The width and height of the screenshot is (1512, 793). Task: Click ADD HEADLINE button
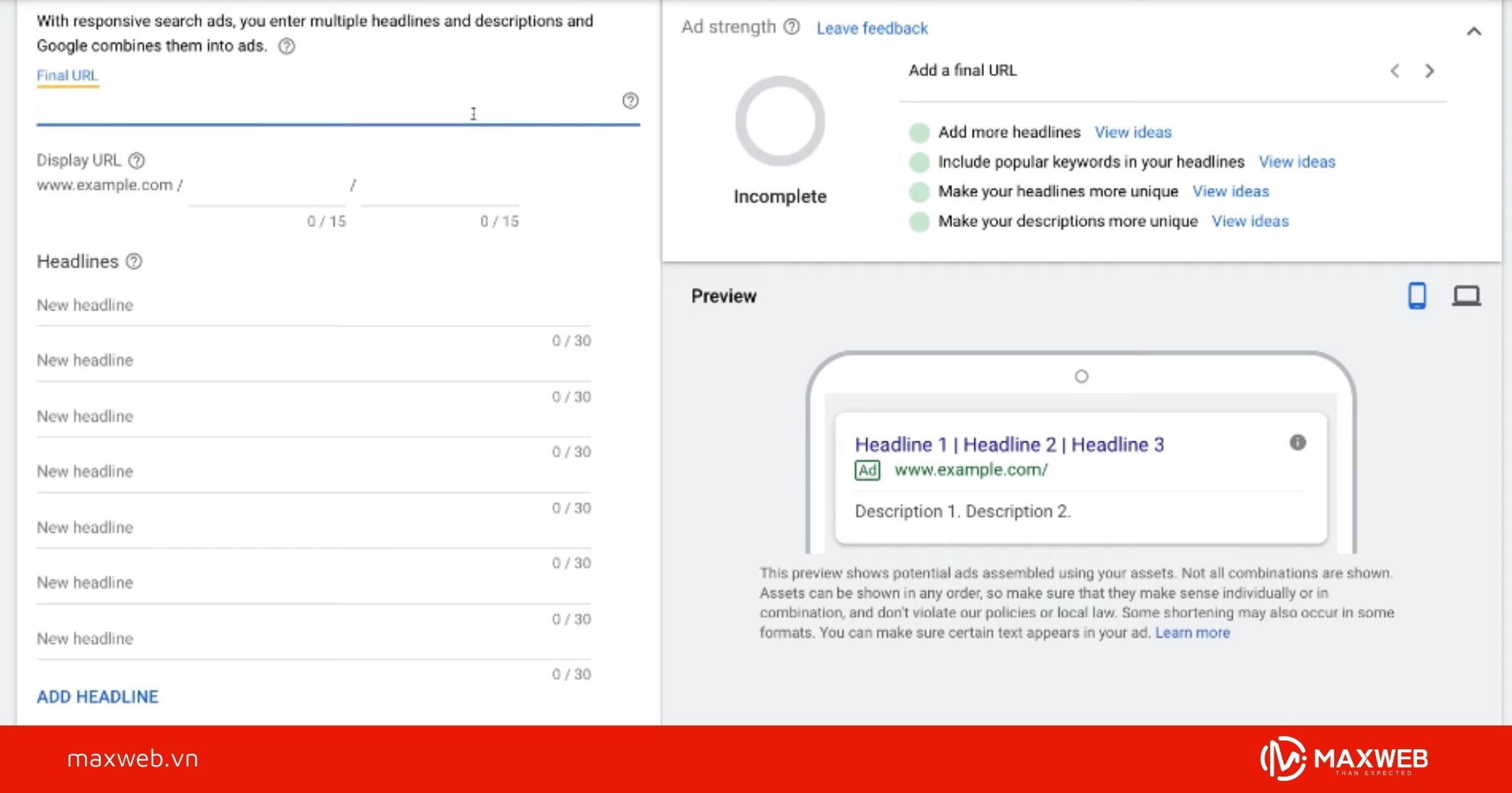97,697
